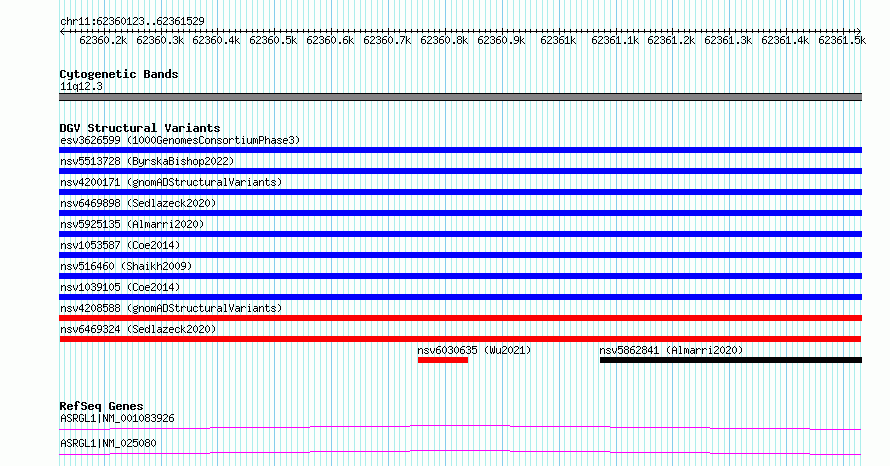This screenshot has width=890, height=466.
Task: Click the 62360.4k ruler tick label
Action: (216, 40)
